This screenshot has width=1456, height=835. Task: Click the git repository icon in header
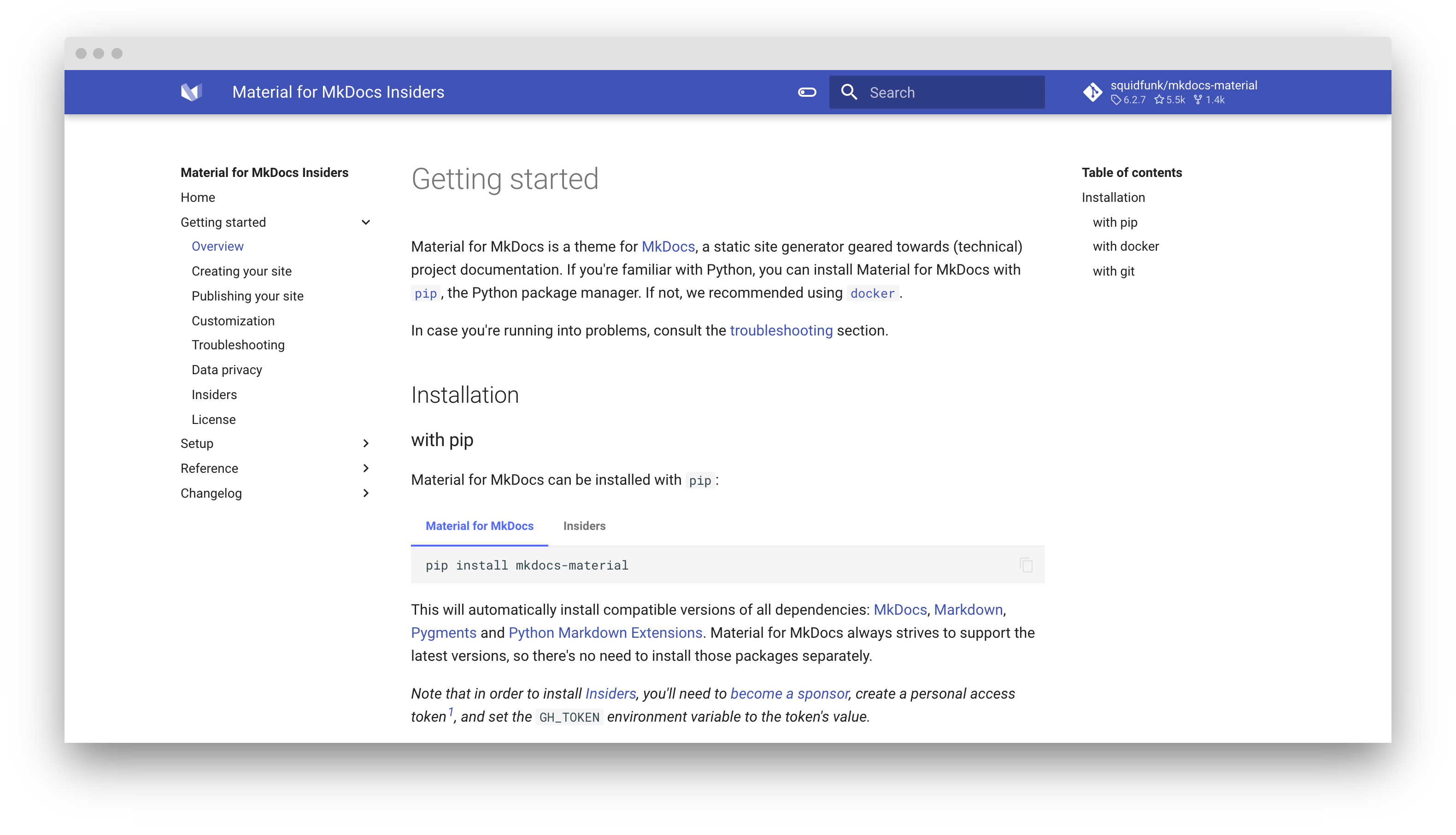1092,92
